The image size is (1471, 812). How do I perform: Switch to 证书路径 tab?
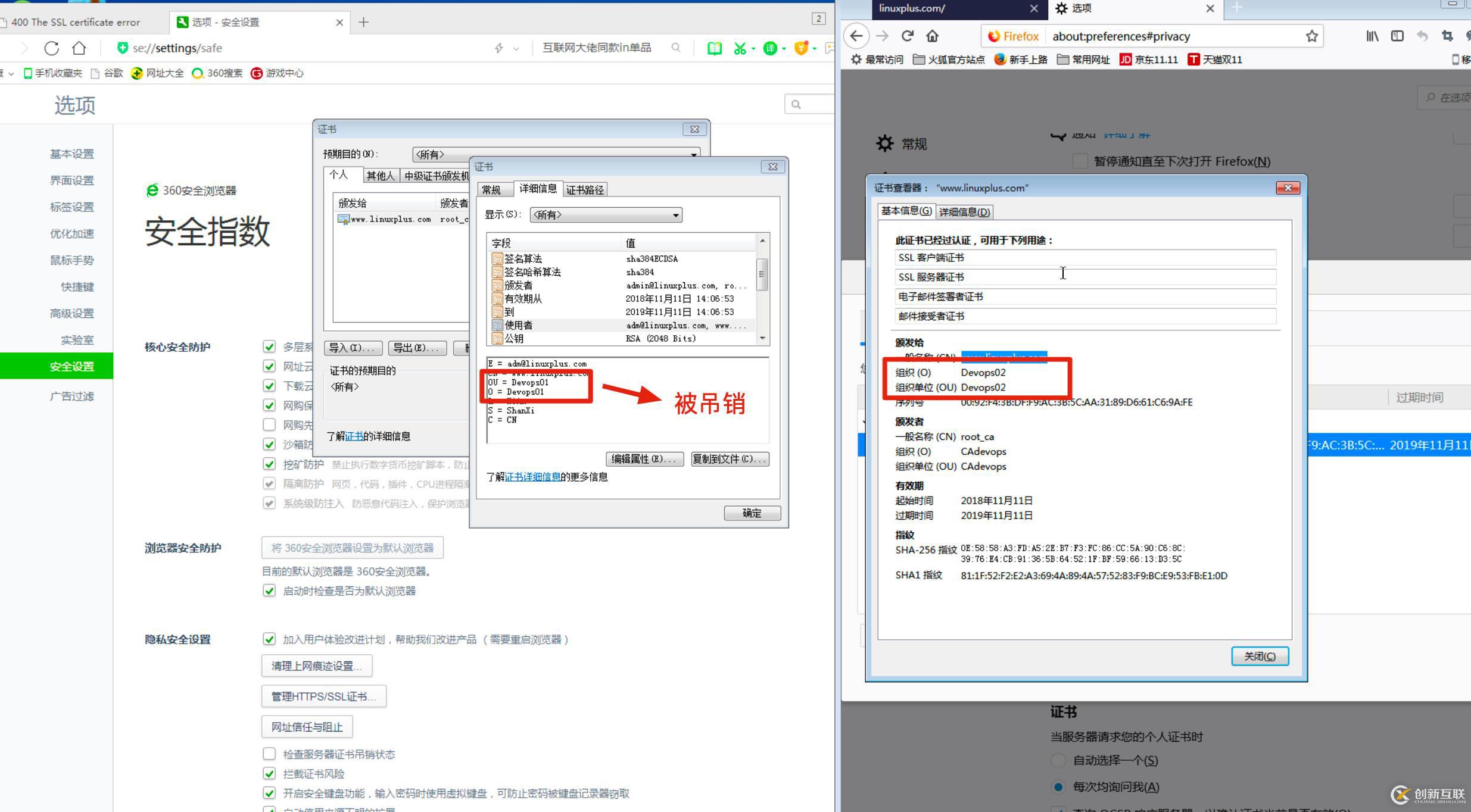(x=585, y=190)
